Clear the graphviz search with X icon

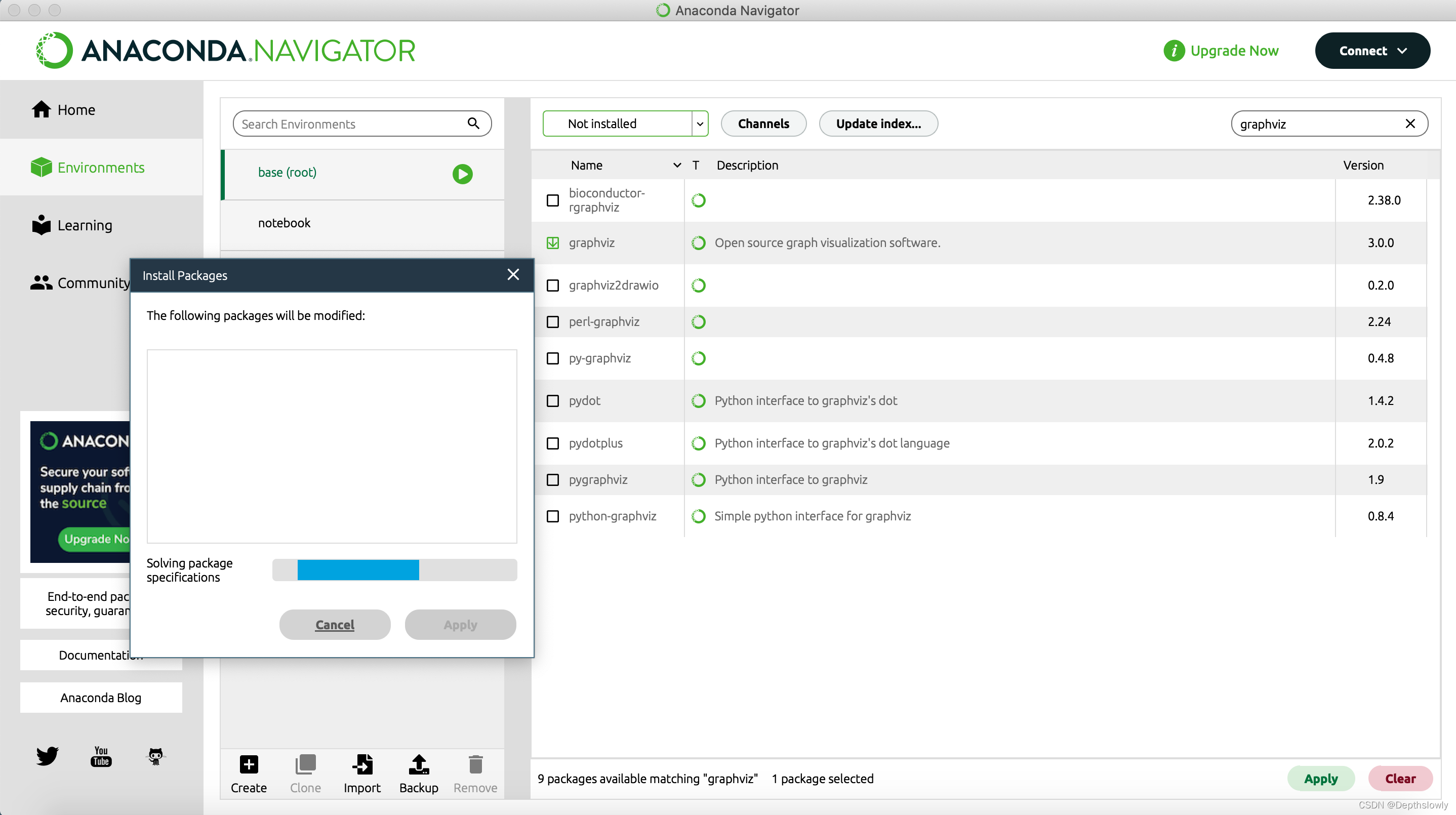click(1409, 124)
